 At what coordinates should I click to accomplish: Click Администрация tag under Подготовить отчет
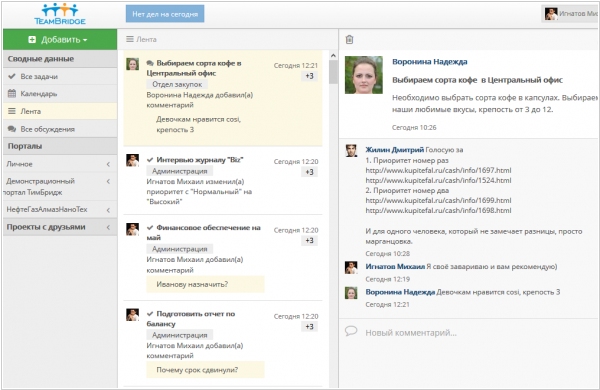[179, 335]
